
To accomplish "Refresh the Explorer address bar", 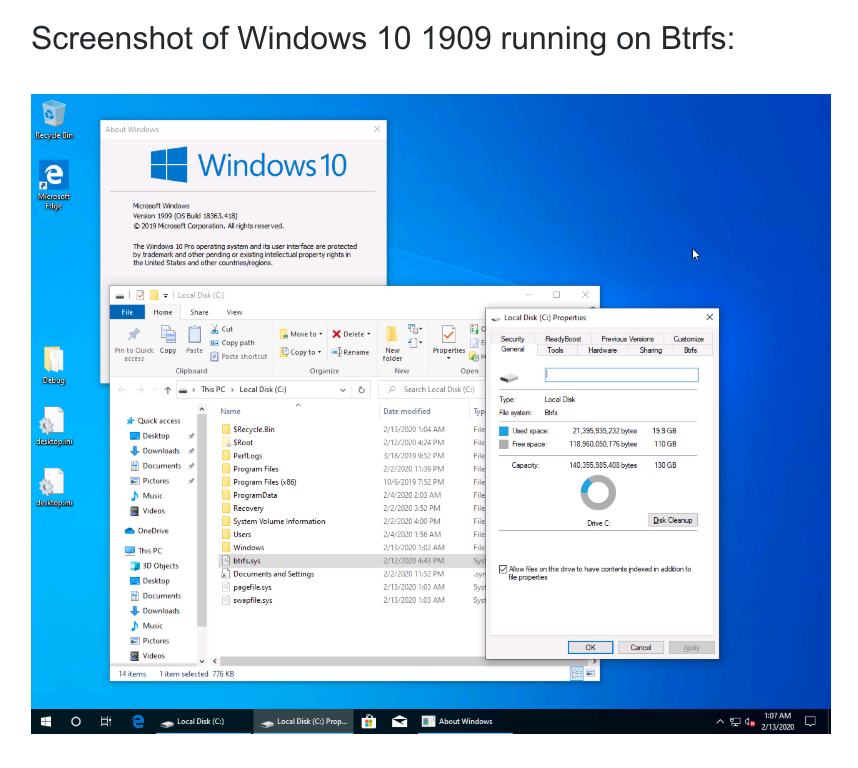I will (361, 389).
